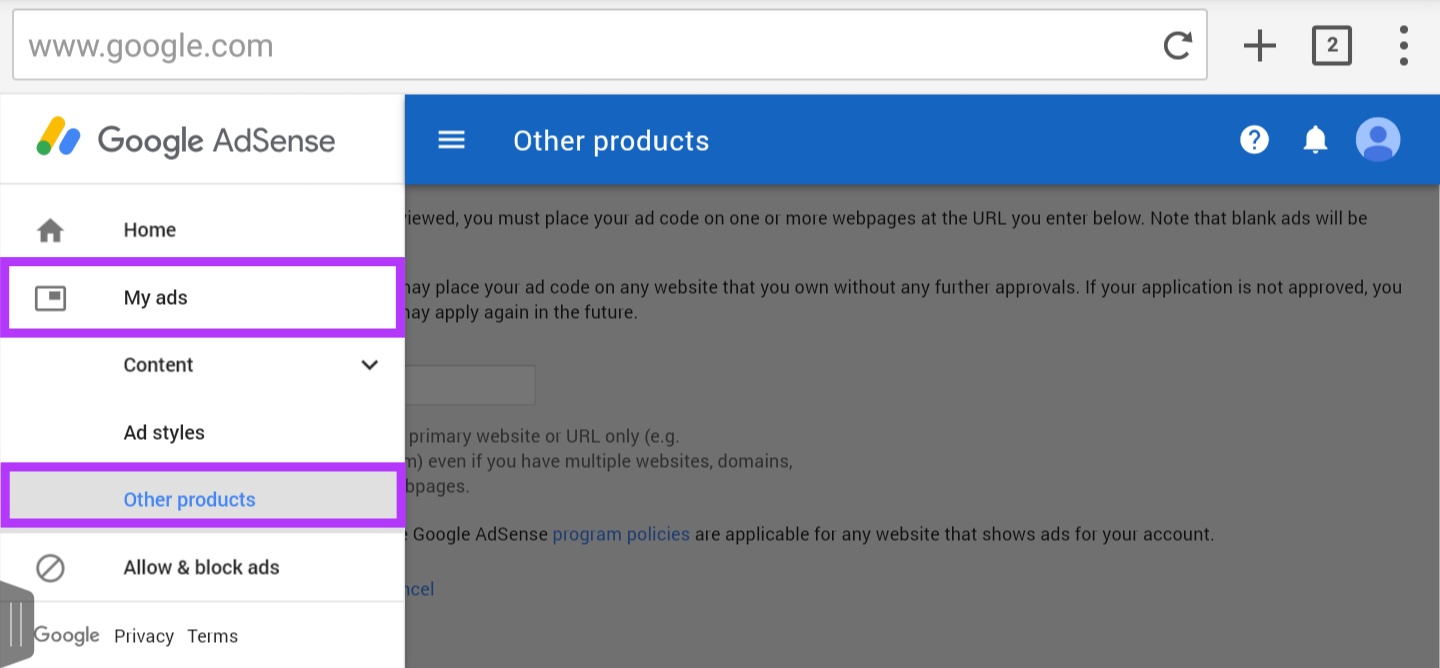View notifications via the bell icon
The image size is (1440, 668).
coord(1315,140)
